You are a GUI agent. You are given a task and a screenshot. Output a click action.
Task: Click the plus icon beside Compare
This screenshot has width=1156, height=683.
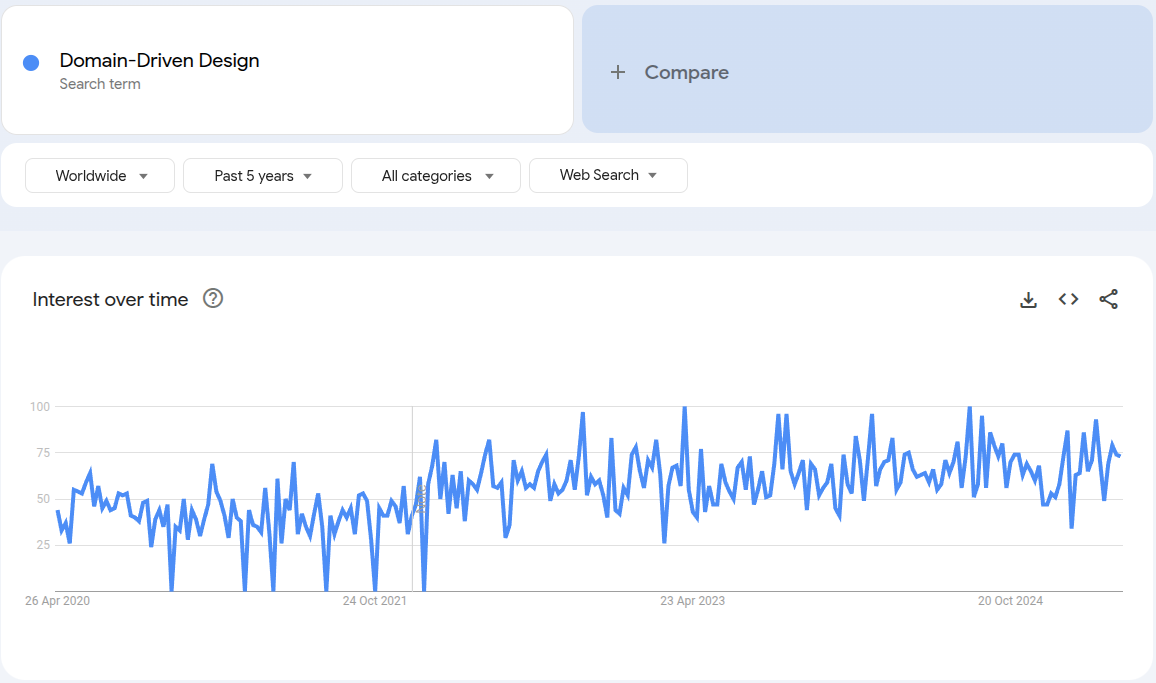[618, 72]
